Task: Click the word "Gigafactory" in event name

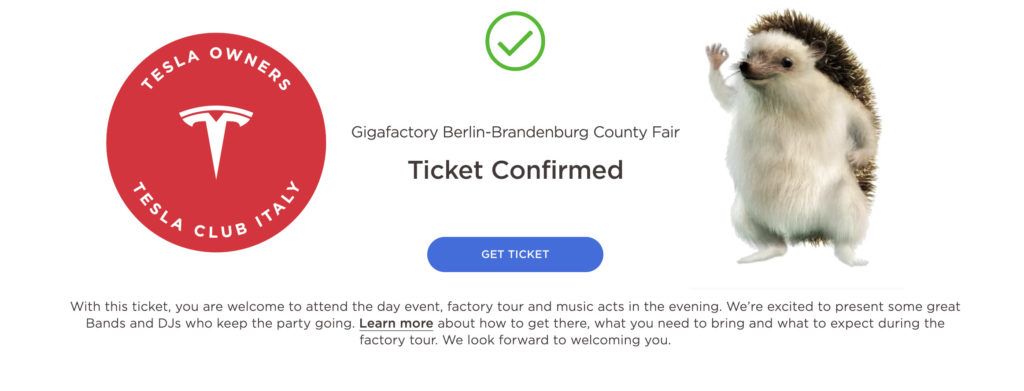Action: [x=394, y=133]
